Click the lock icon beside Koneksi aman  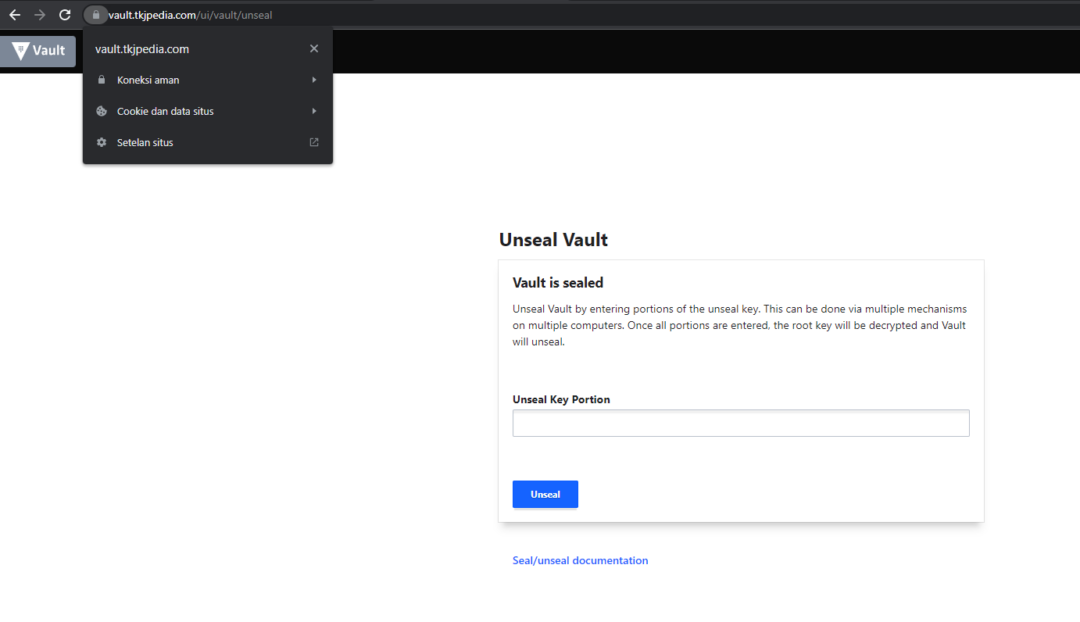point(101,80)
